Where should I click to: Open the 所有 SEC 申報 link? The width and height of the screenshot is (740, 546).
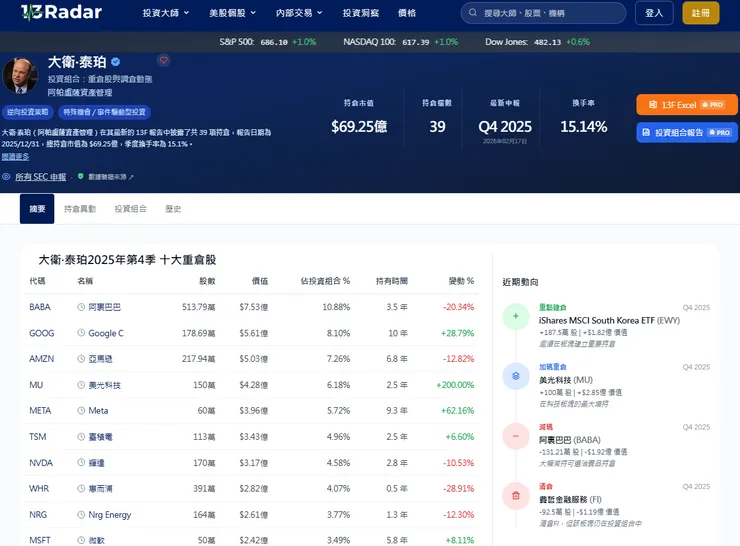[x=41, y=177]
